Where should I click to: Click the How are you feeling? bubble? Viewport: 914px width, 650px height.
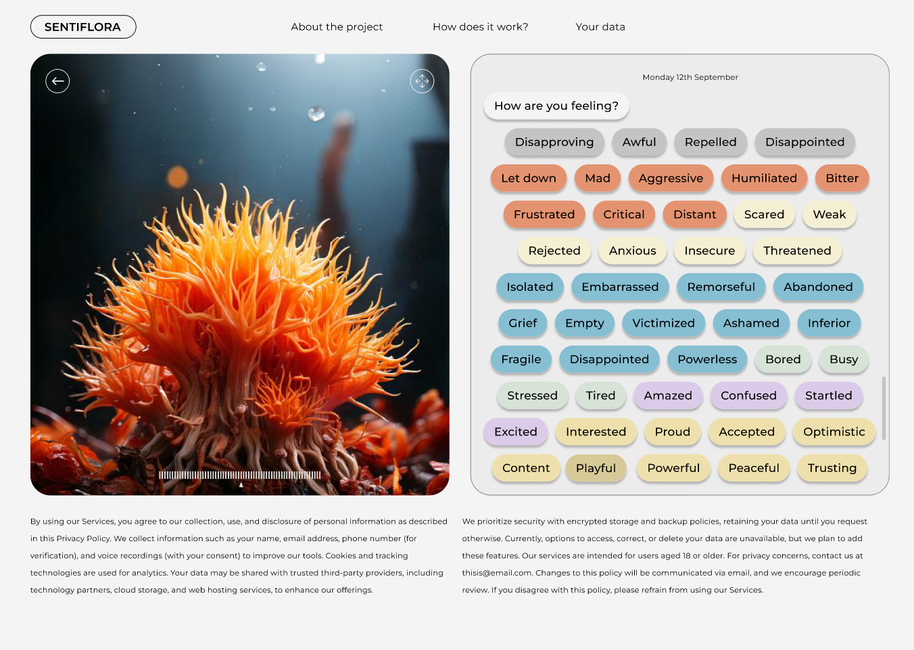[556, 106]
